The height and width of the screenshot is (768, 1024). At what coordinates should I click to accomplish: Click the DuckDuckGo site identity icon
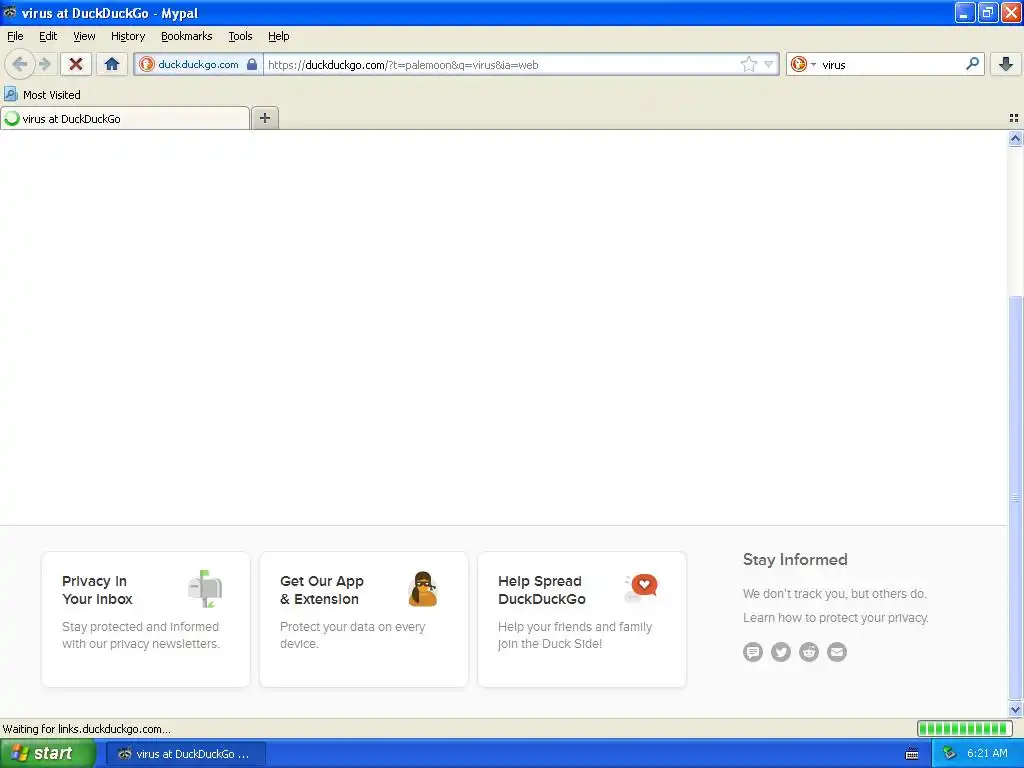pos(147,64)
